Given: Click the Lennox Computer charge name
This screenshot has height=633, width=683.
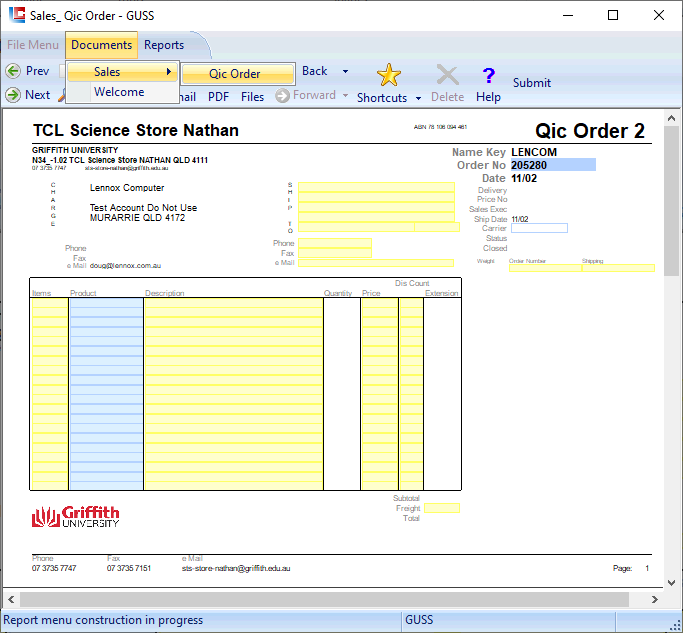Looking at the screenshot, I should click(x=127, y=188).
